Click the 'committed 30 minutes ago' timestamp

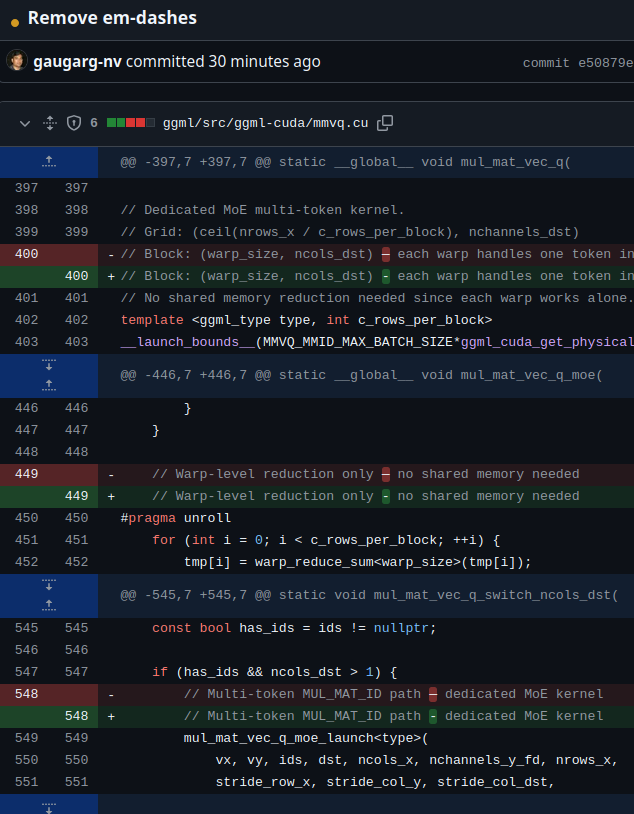pyautogui.click(x=223, y=62)
